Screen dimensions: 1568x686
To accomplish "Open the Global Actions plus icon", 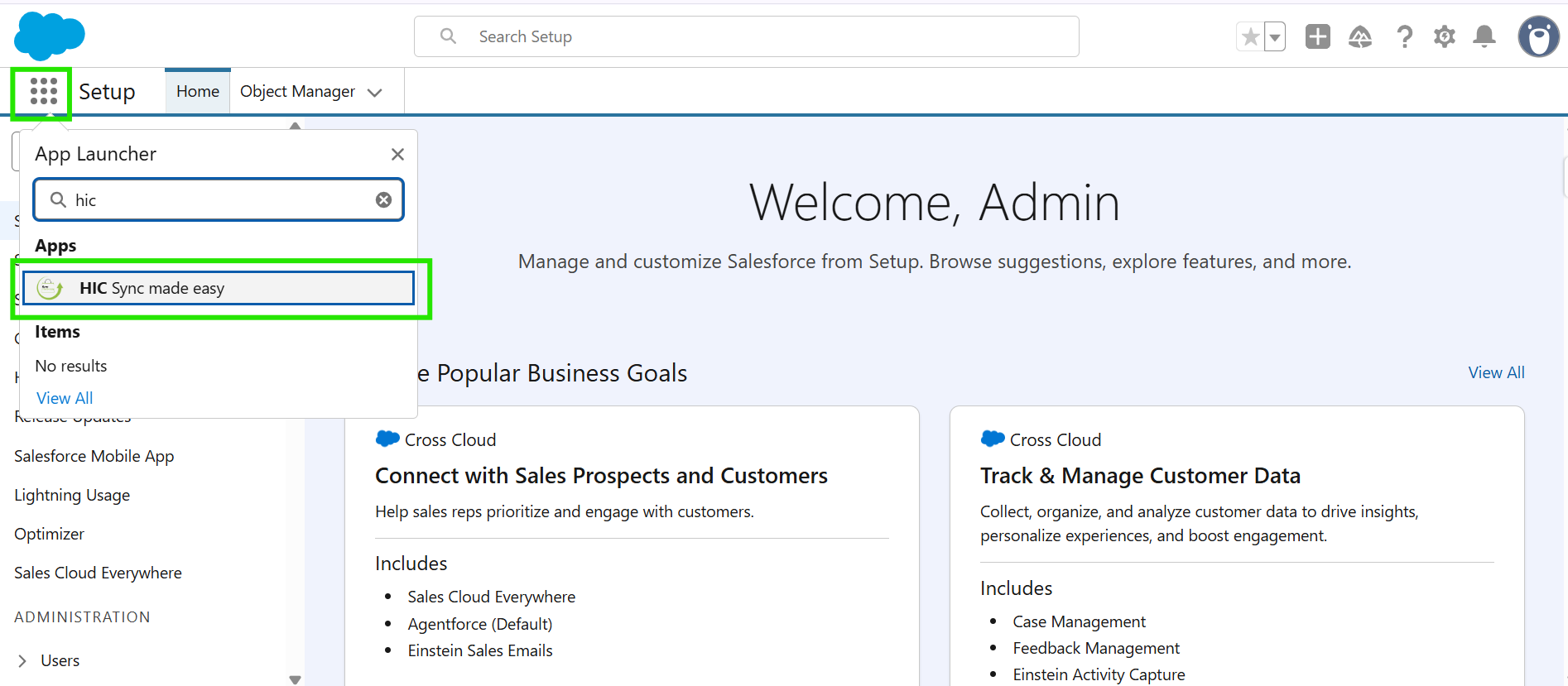I will click(1317, 36).
